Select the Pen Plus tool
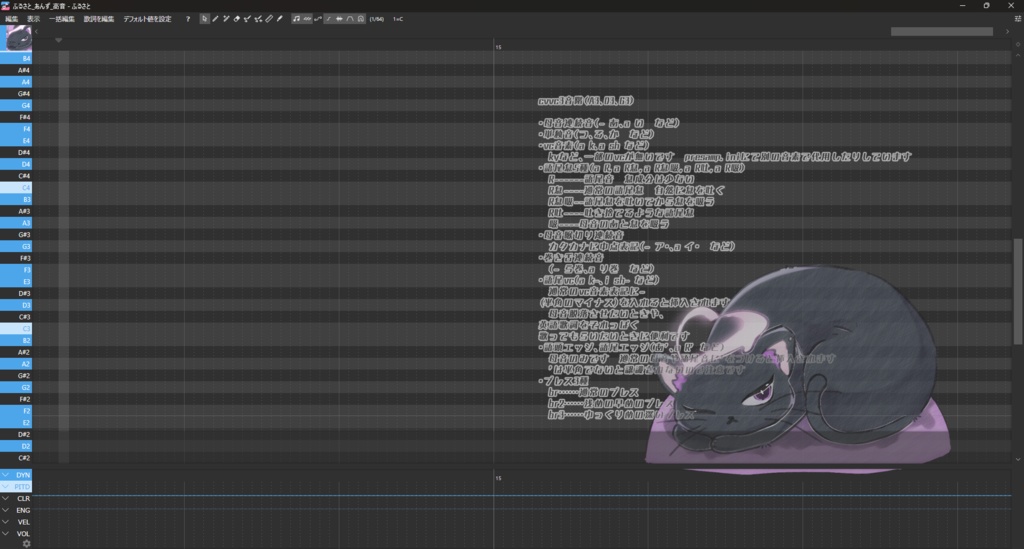Screen dimensions: 1024x549 point(226,19)
